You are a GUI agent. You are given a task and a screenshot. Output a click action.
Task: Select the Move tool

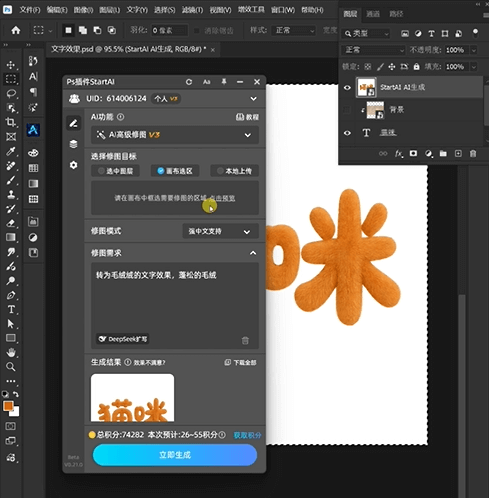coord(11,65)
